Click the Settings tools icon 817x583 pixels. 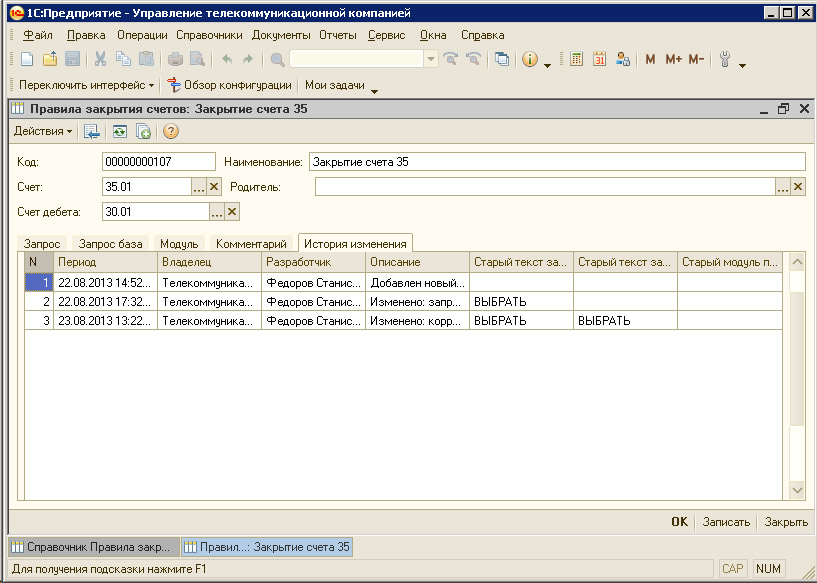point(725,59)
